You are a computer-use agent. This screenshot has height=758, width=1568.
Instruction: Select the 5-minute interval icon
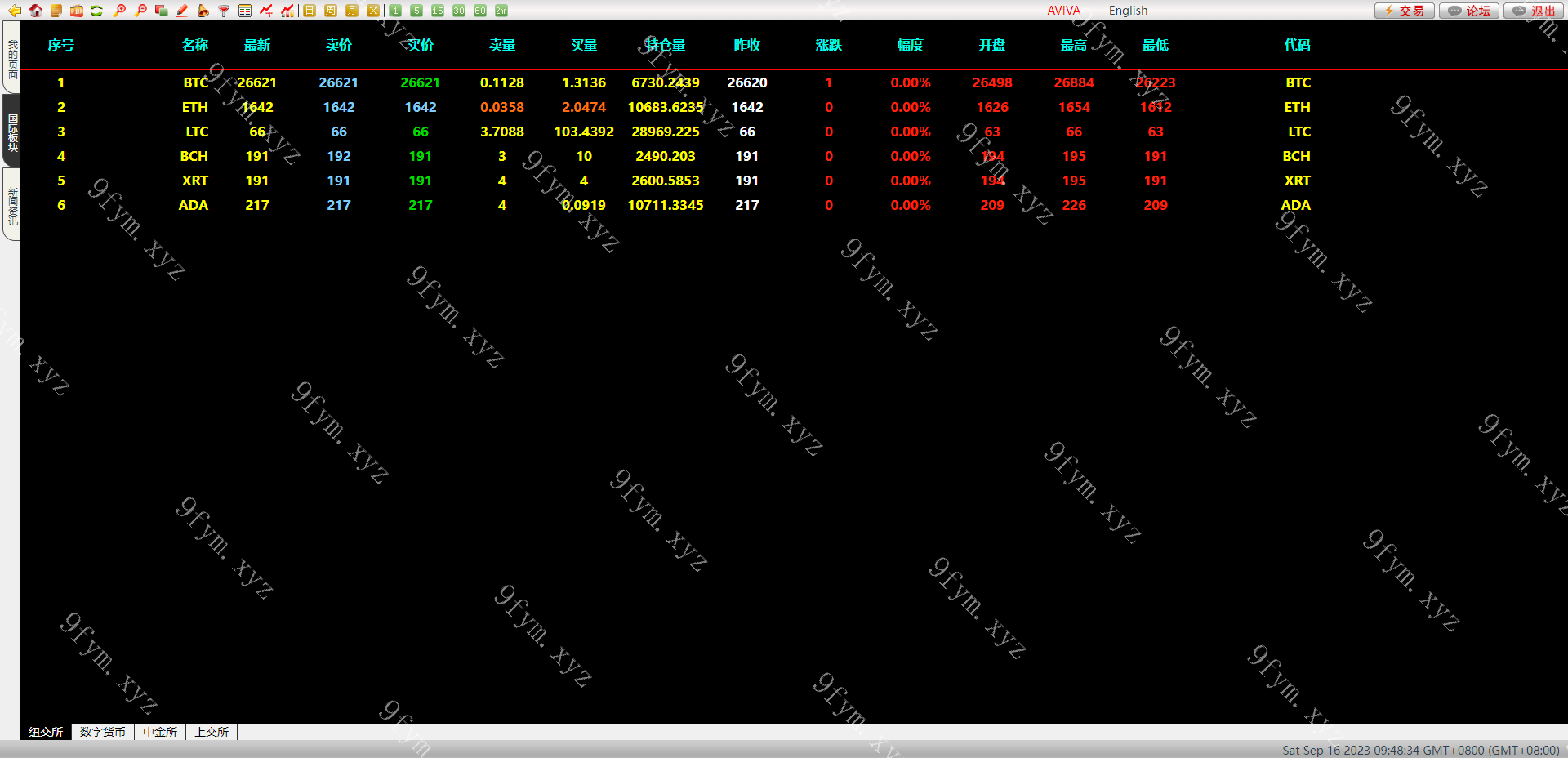416,11
